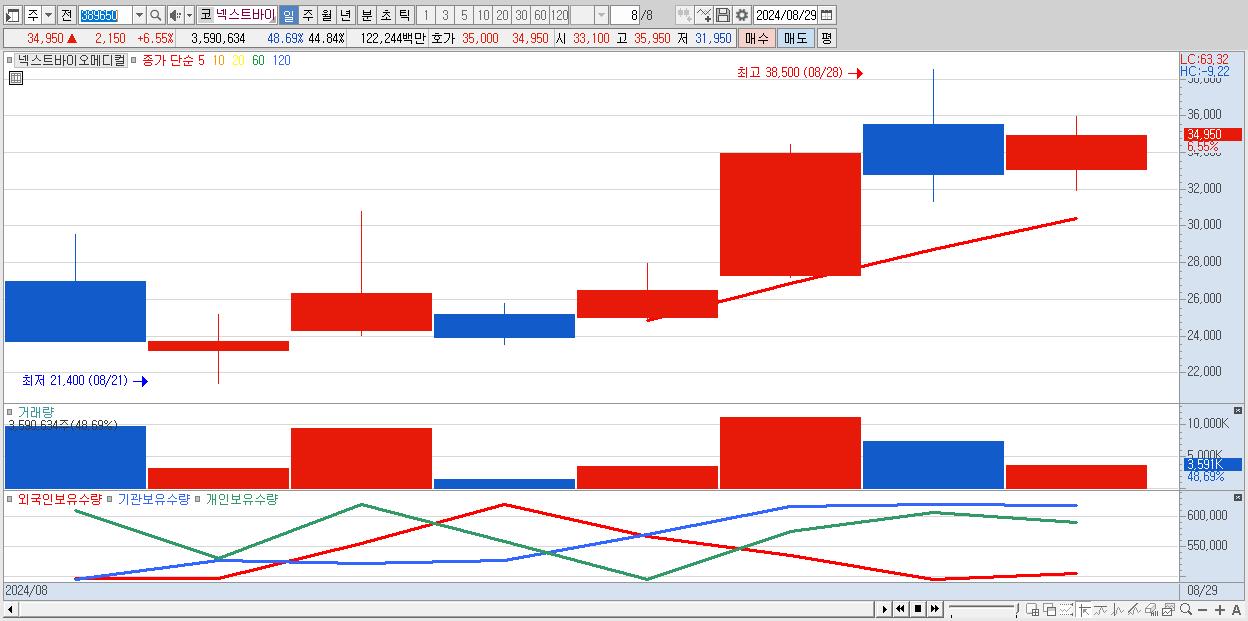
Task: Click the speaker sound icon
Action: 175,15
